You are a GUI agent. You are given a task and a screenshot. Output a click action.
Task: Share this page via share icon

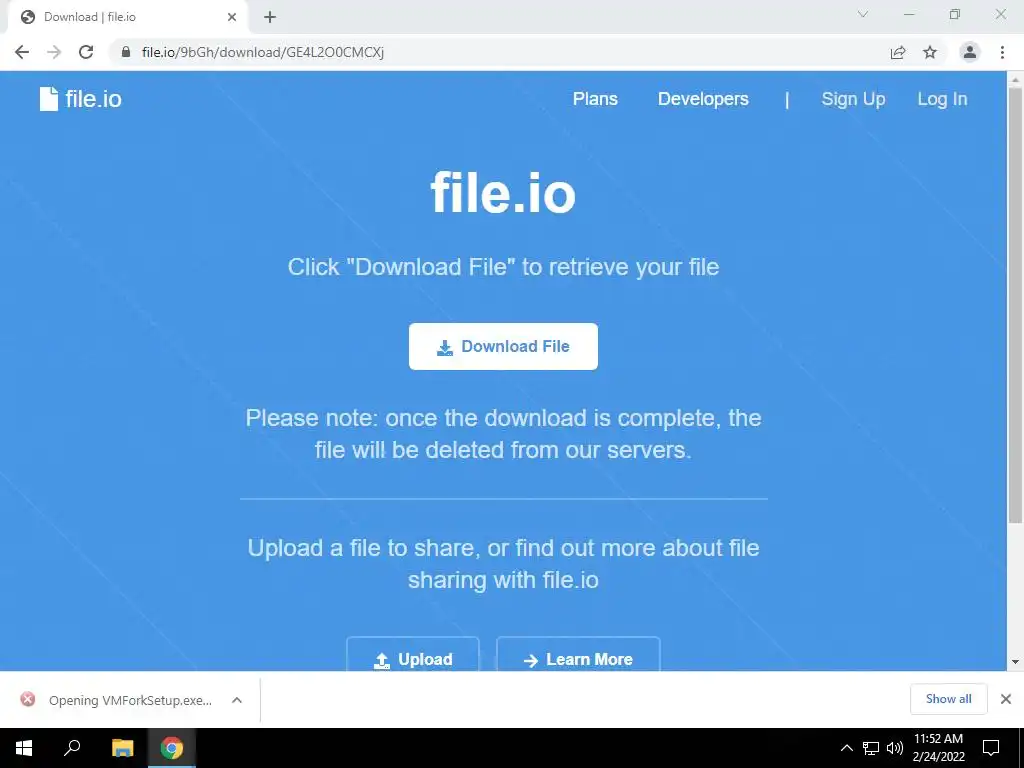click(898, 52)
